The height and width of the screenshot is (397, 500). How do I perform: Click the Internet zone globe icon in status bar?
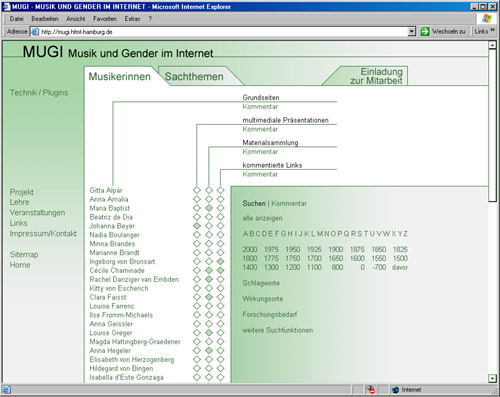(x=395, y=390)
